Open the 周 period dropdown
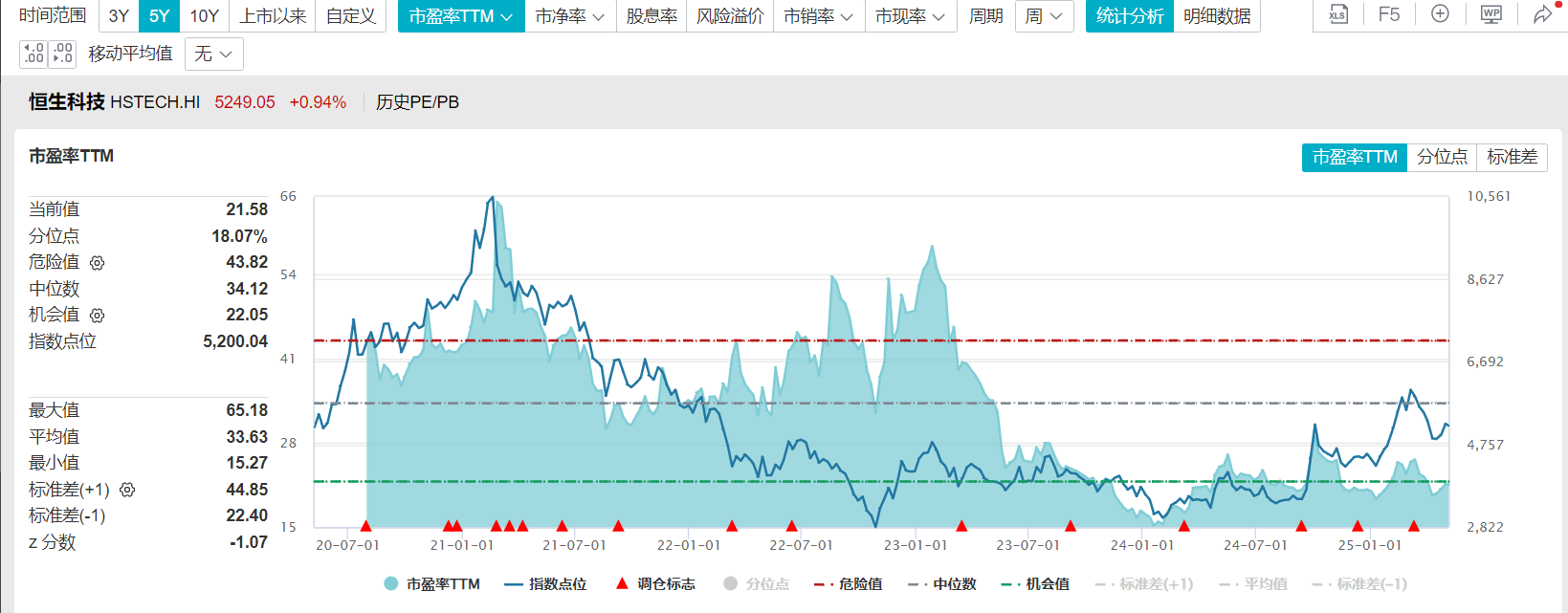This screenshot has height=613, width=1568. (x=1044, y=16)
